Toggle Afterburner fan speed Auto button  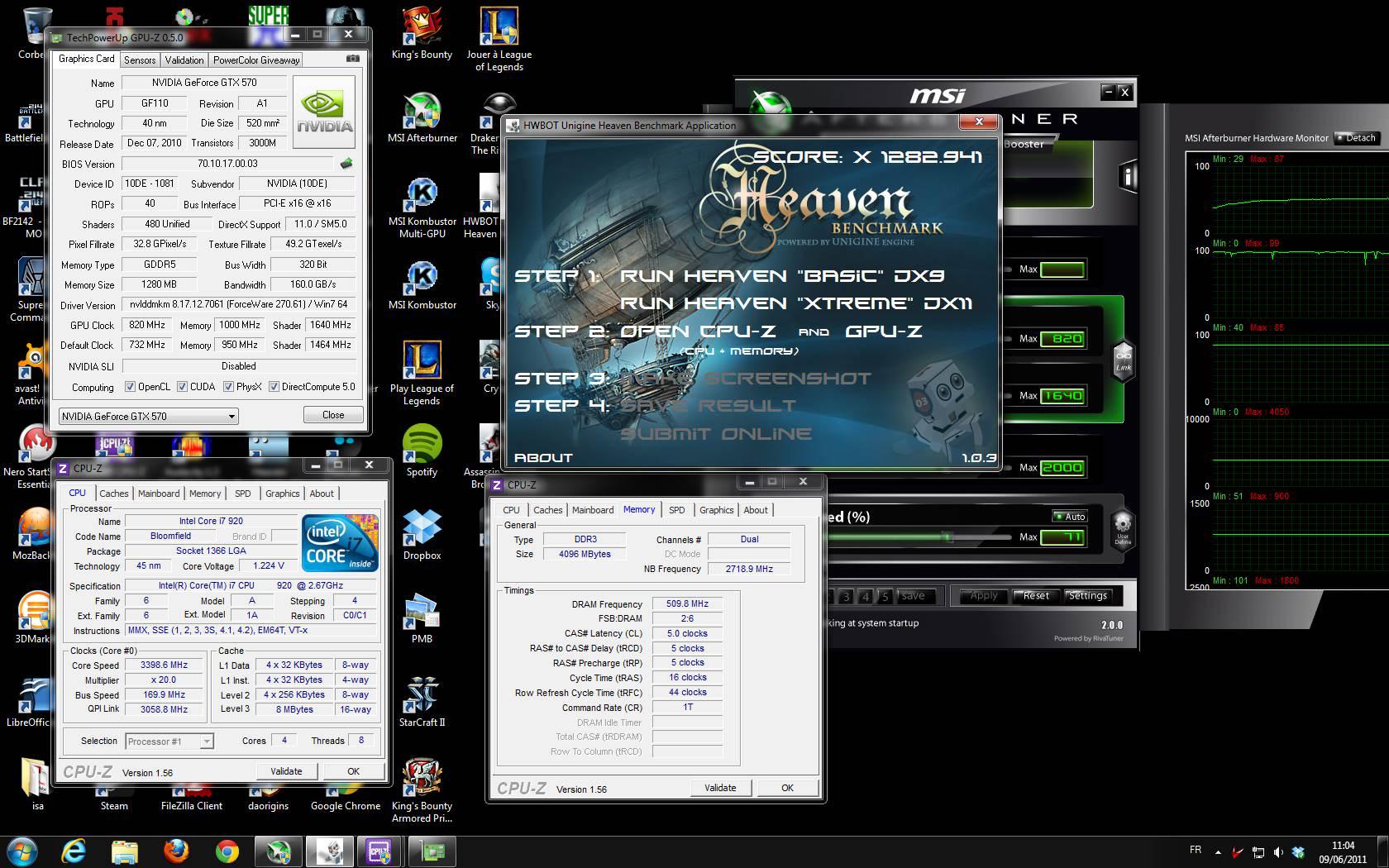tap(1070, 517)
